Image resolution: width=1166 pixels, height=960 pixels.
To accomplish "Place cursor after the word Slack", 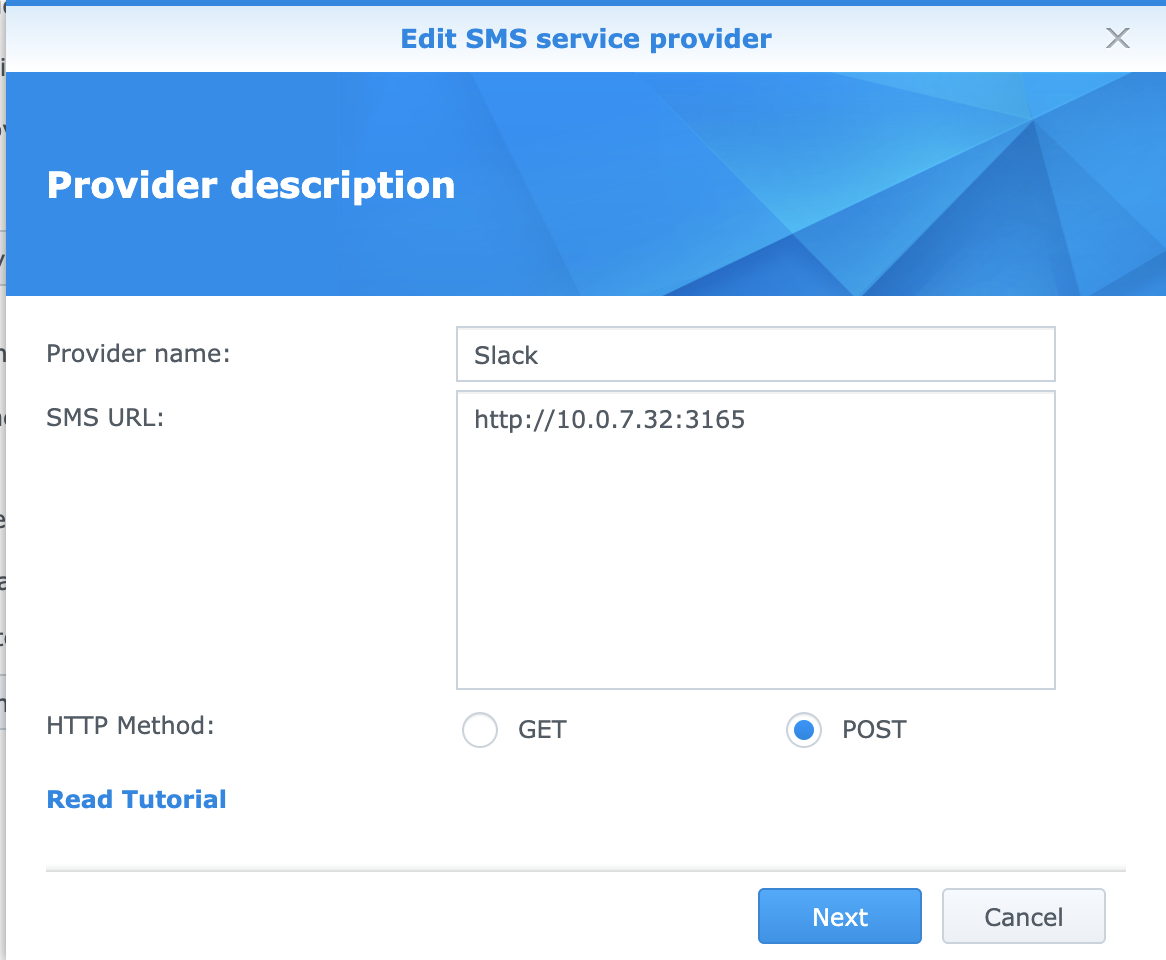I will (x=541, y=356).
